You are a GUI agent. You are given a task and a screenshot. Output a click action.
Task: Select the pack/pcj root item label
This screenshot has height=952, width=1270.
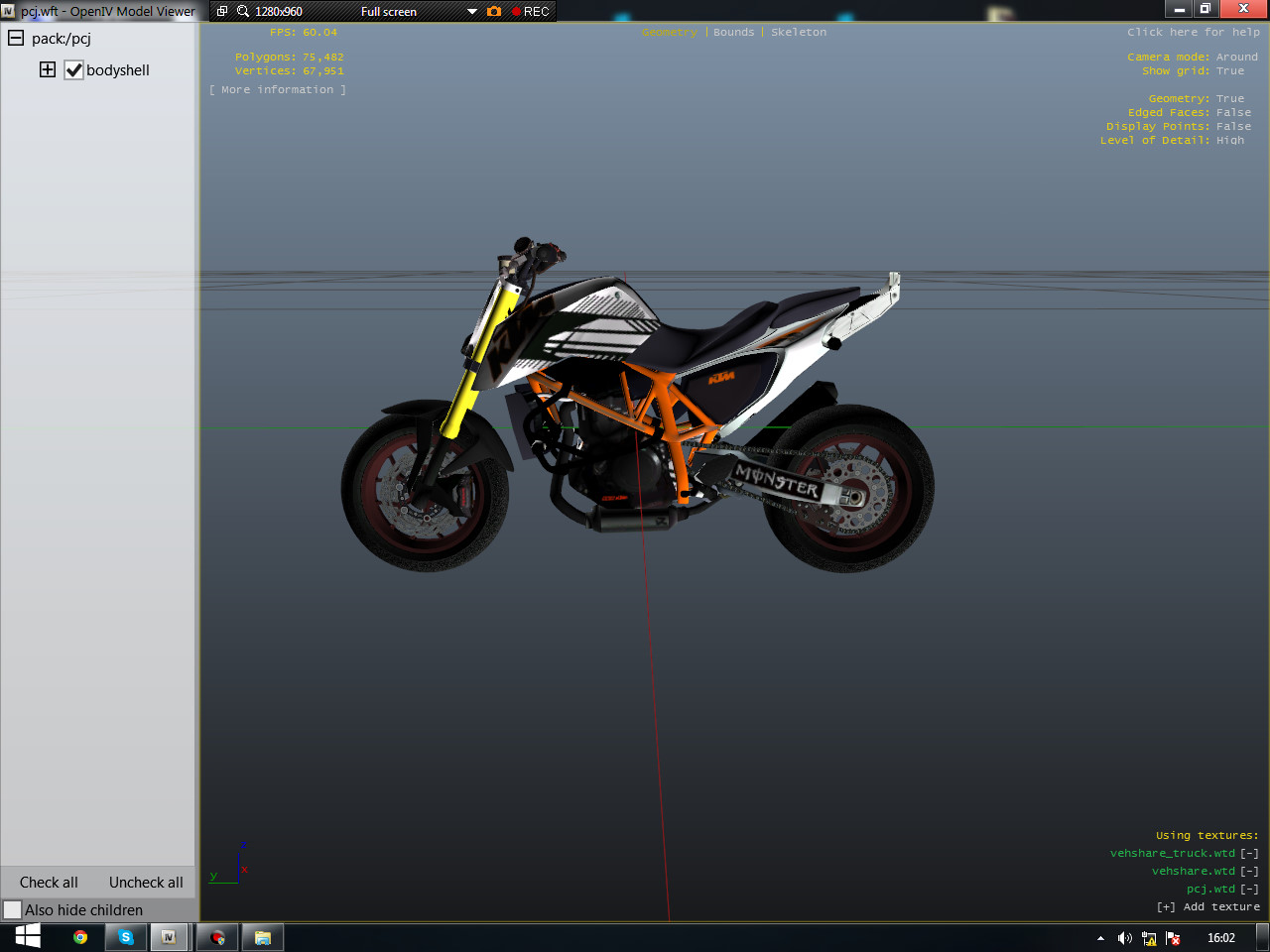point(62,39)
